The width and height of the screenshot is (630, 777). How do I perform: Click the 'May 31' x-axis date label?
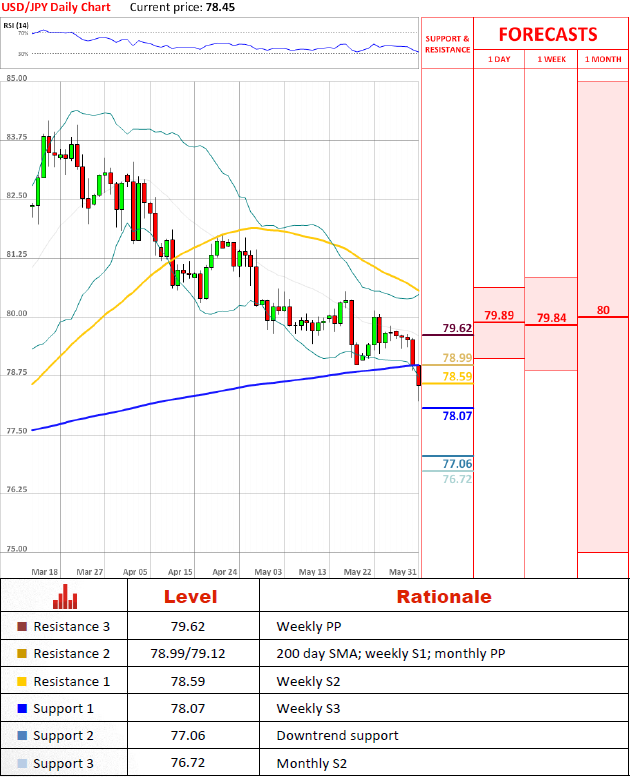tap(402, 572)
